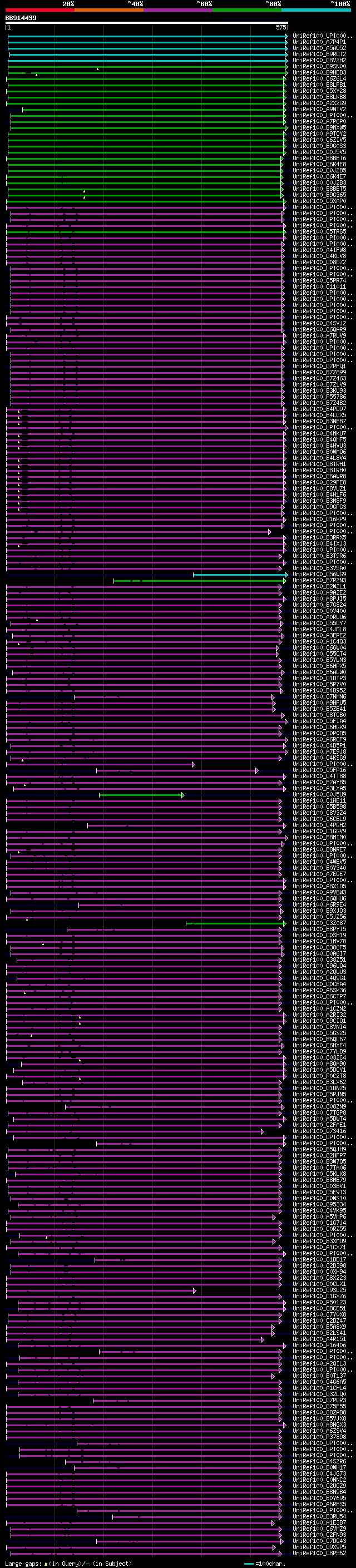Image resolution: width=356 pixels, height=1568 pixels.
Task: Select the BB914439 query name label
Action: (21, 18)
